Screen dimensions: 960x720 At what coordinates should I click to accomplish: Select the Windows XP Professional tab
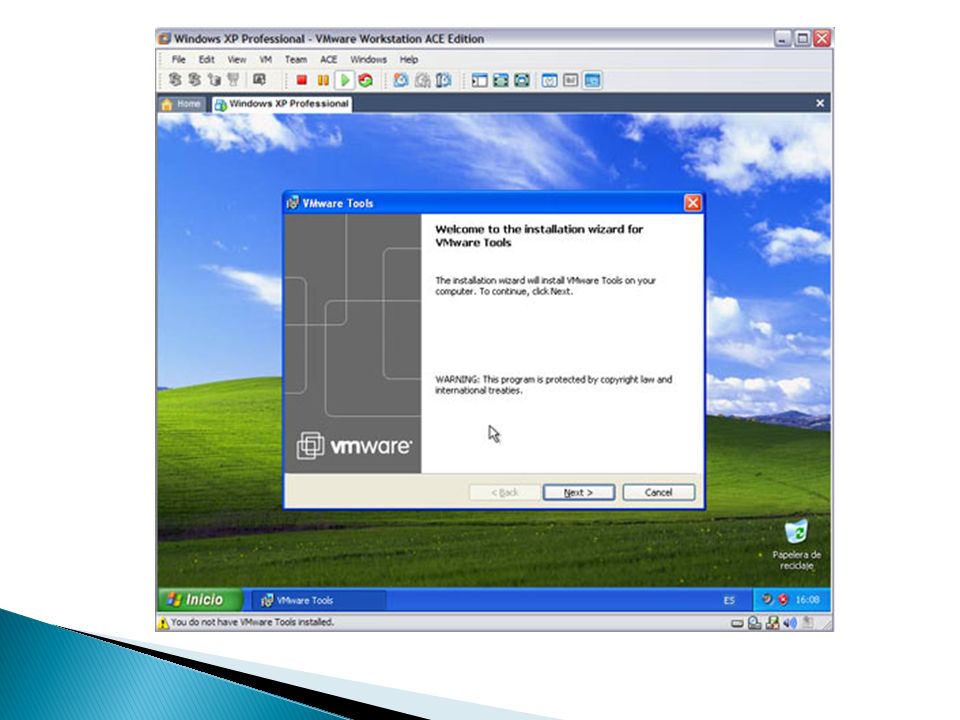pos(282,103)
